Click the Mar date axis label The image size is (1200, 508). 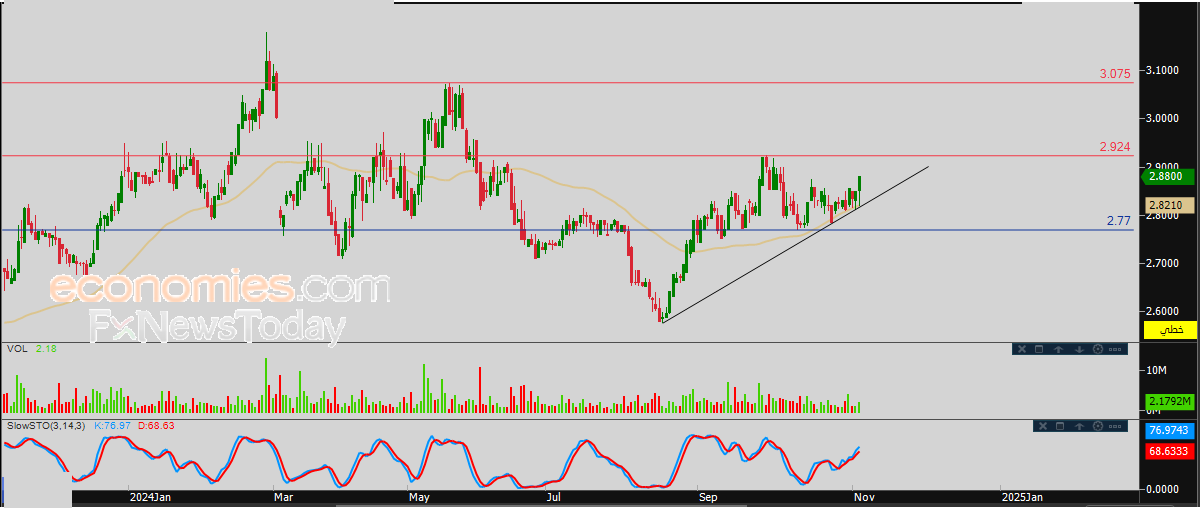pyautogui.click(x=283, y=496)
